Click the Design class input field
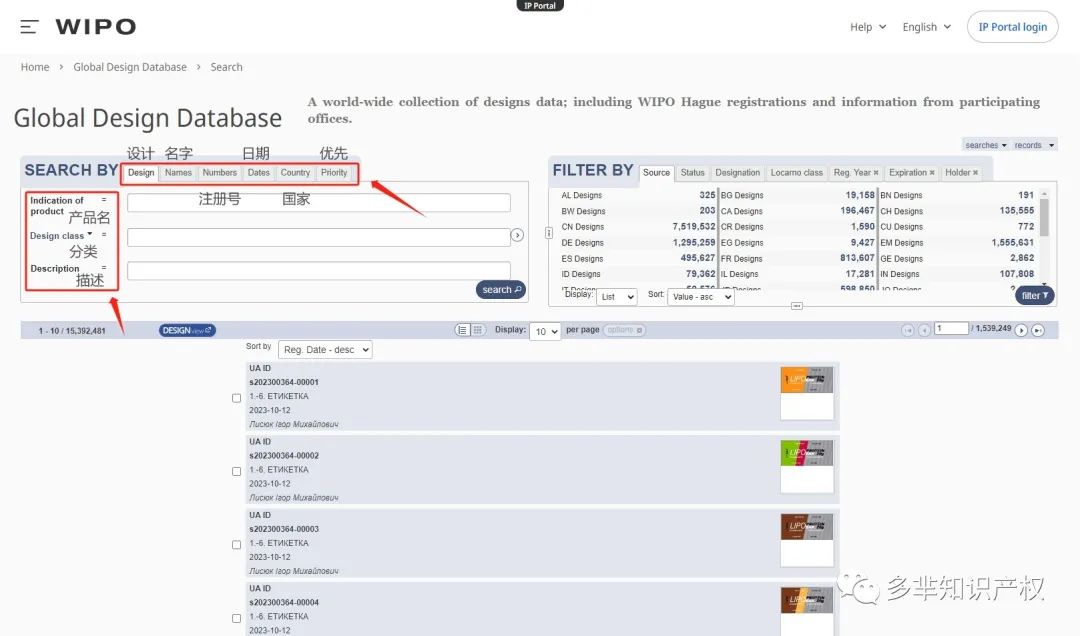The height and width of the screenshot is (636, 1080). (x=319, y=237)
